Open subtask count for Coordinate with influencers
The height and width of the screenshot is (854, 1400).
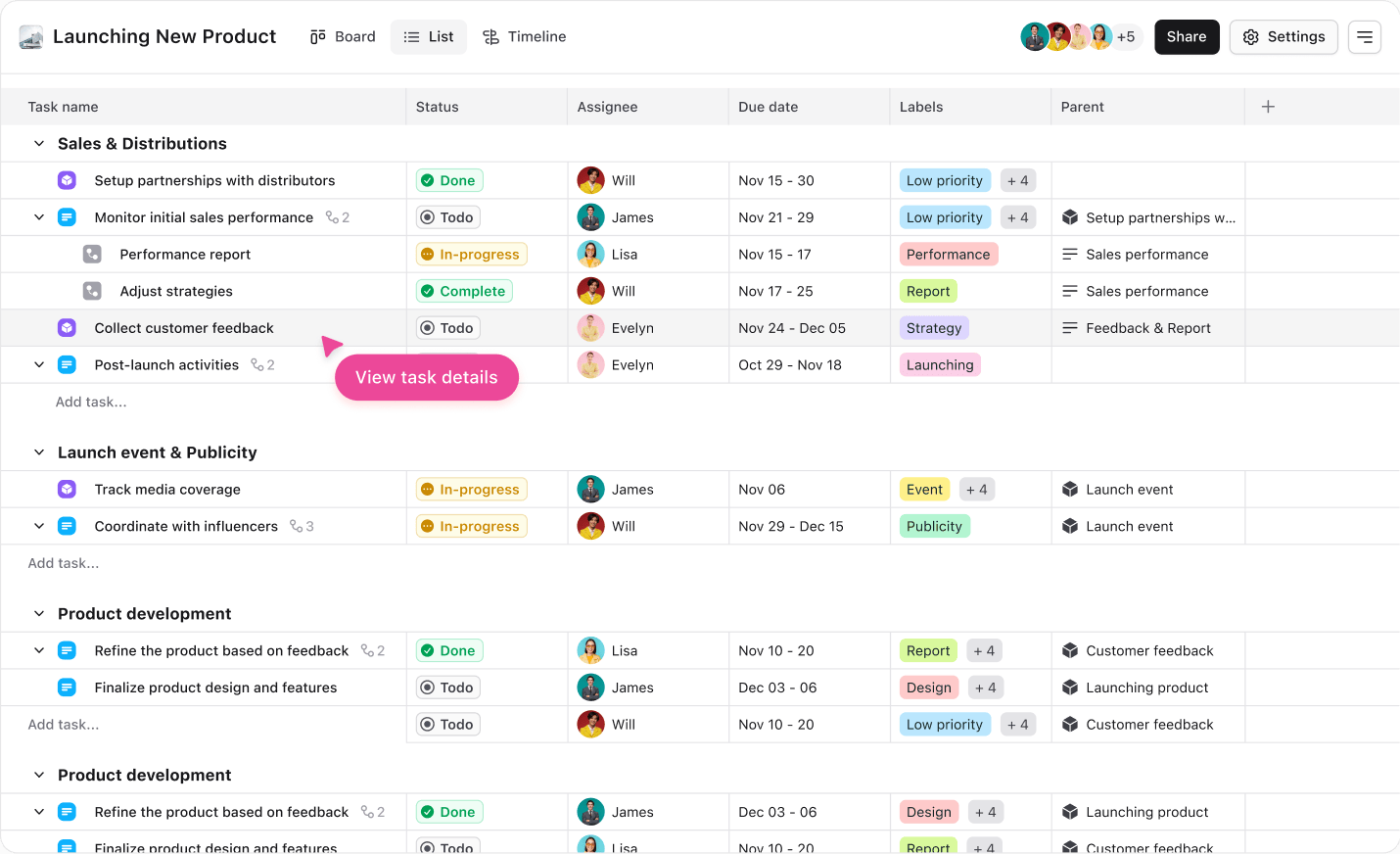coord(302,527)
